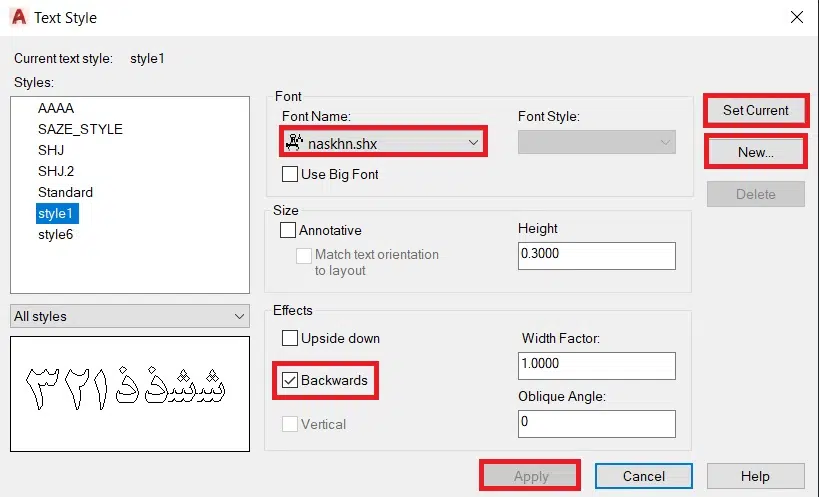Focus the Width Factor field
This screenshot has width=819, height=497.
tap(597, 364)
